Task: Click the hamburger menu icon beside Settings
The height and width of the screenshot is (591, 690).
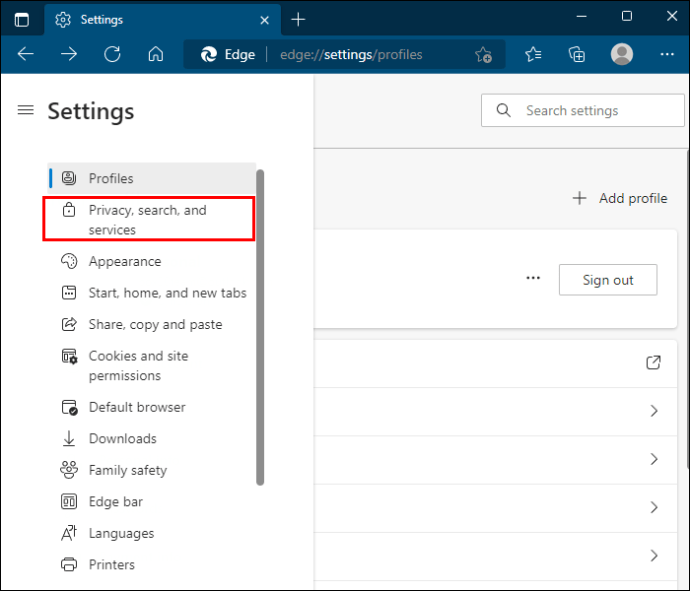Action: 26,110
